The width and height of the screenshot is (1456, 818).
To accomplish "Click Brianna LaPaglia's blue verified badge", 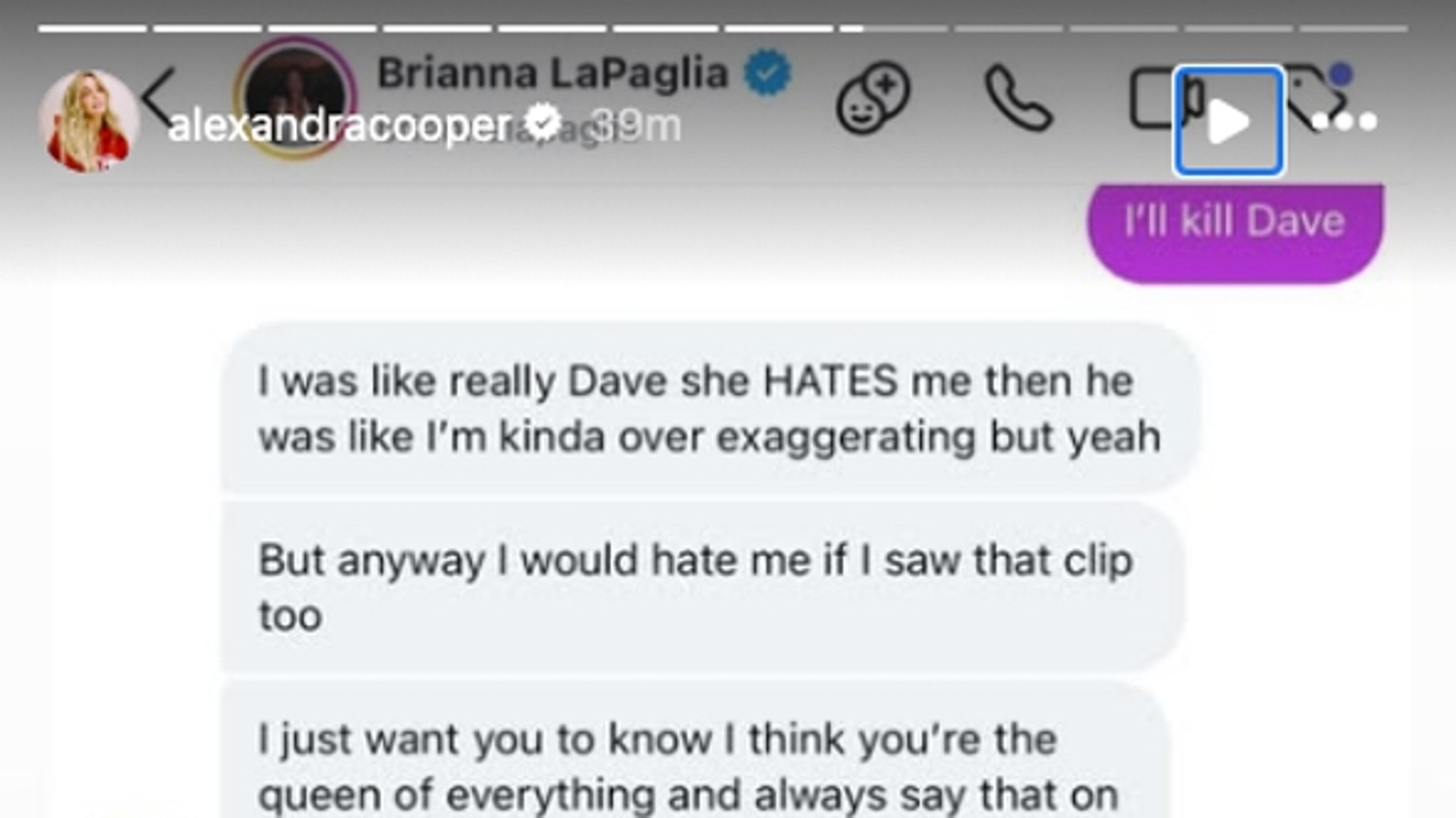I will point(768,72).
